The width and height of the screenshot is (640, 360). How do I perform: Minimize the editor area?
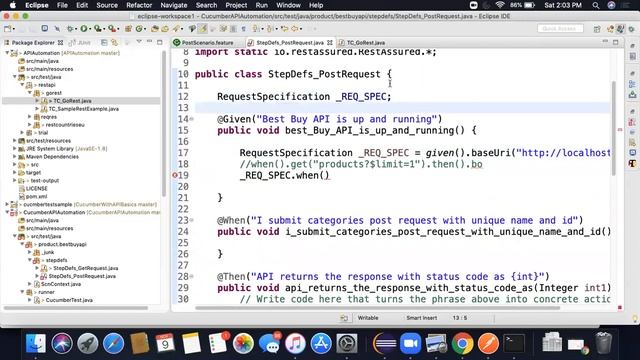pos(605,42)
